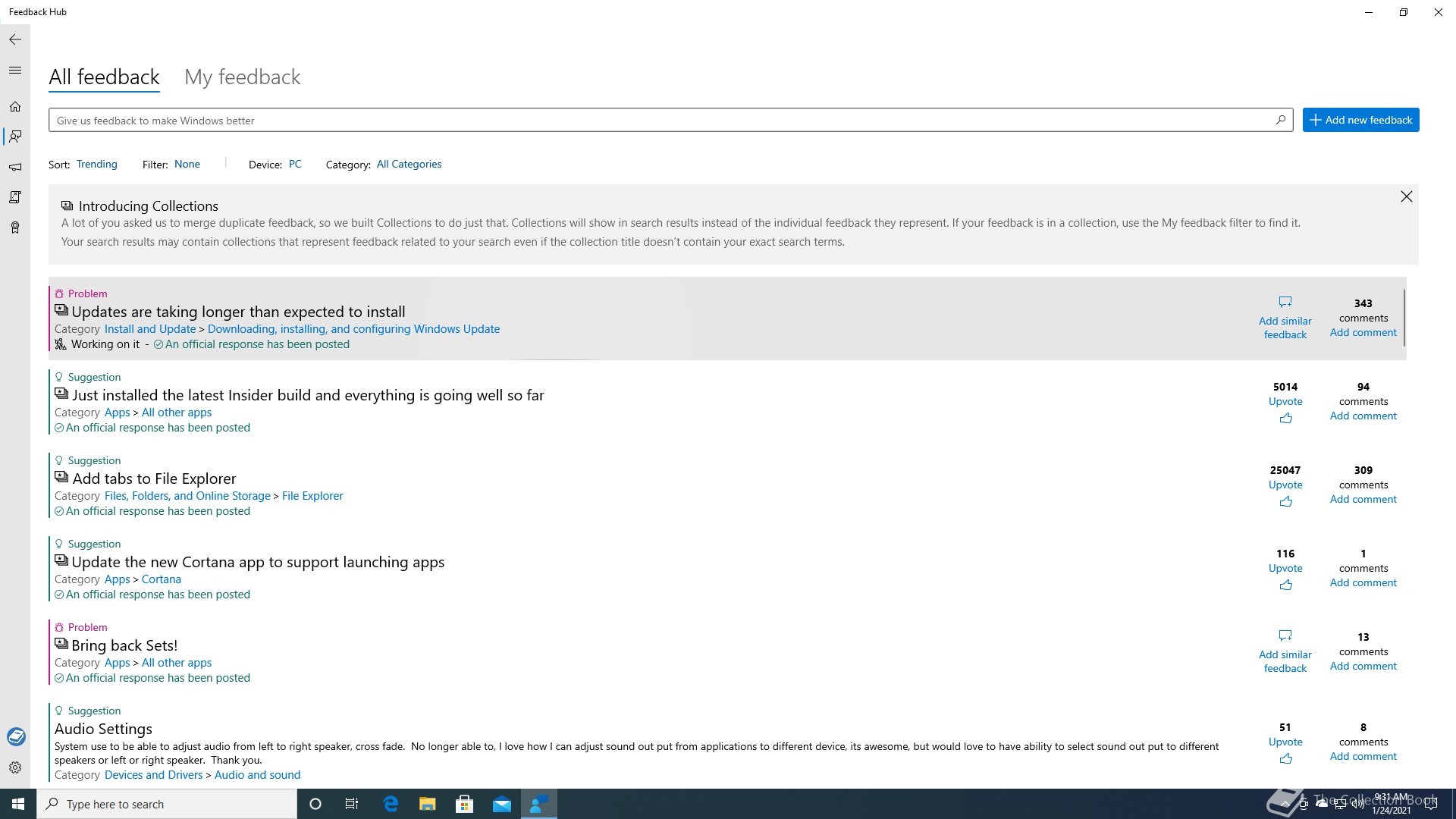The height and width of the screenshot is (819, 1456).
Task: Open Bring back Sets! feedback
Action: click(x=124, y=645)
